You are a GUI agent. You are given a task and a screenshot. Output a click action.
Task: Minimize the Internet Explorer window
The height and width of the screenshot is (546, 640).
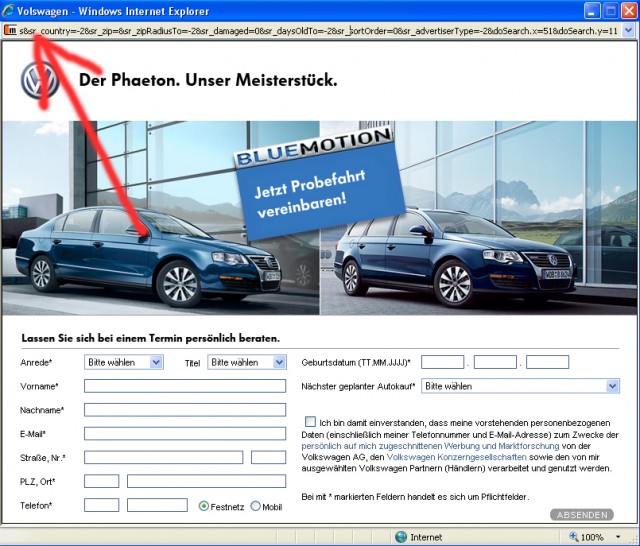592,11
